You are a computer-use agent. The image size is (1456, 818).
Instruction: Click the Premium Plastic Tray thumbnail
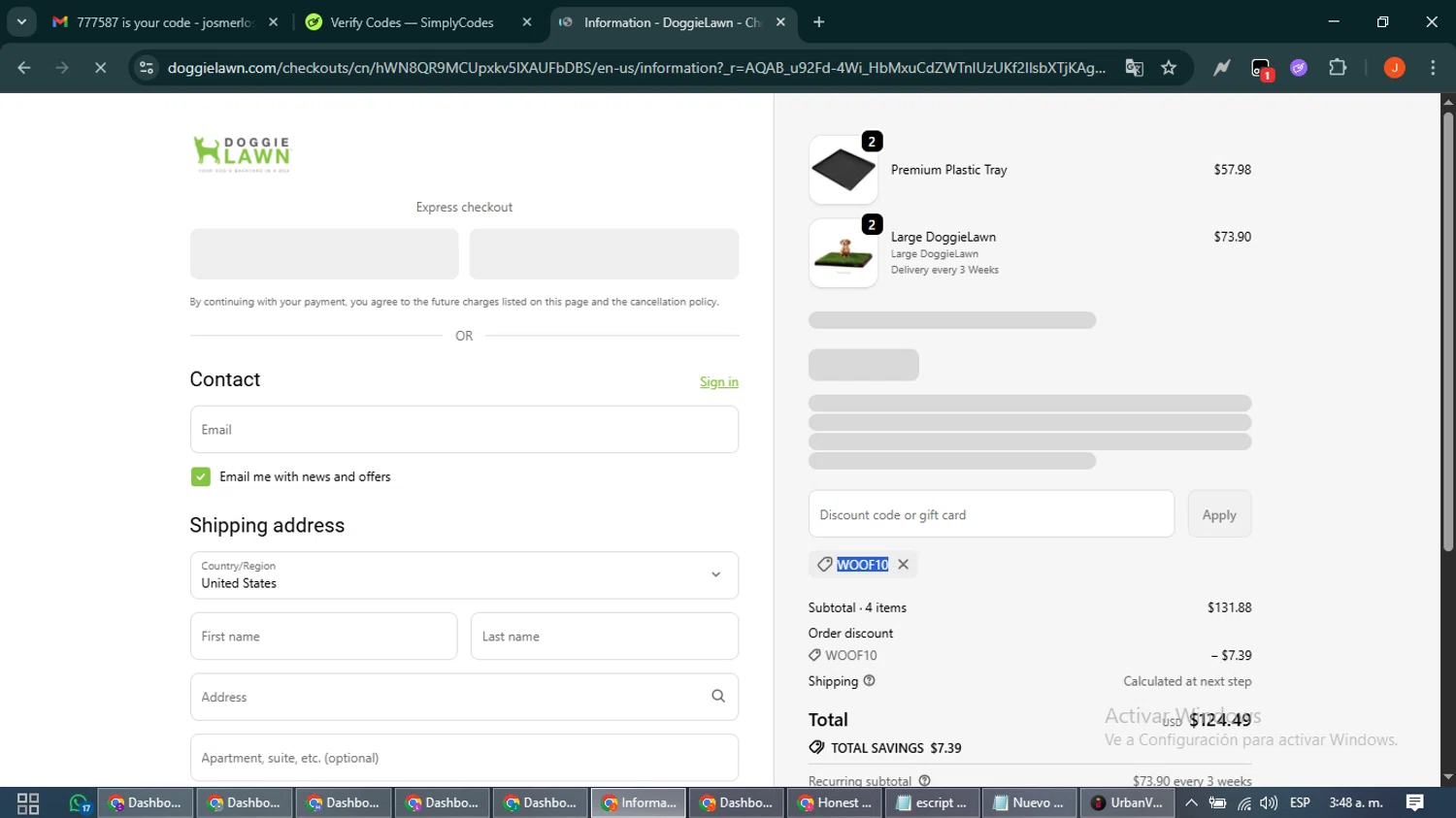(844, 170)
